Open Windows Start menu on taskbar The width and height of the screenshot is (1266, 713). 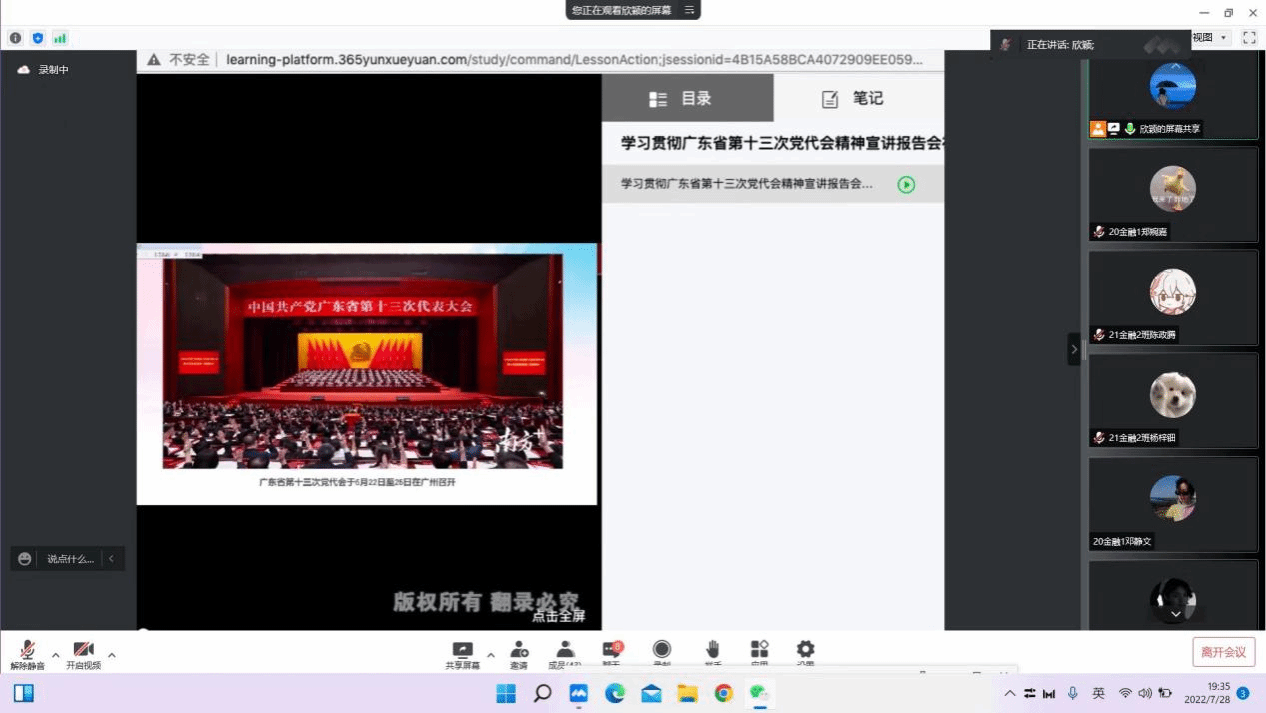click(506, 693)
